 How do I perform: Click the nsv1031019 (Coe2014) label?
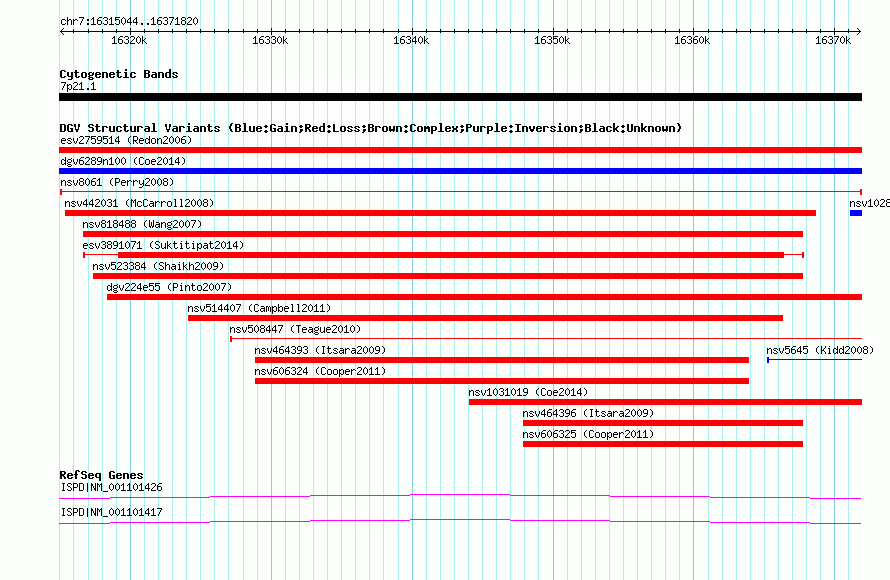pos(528,392)
